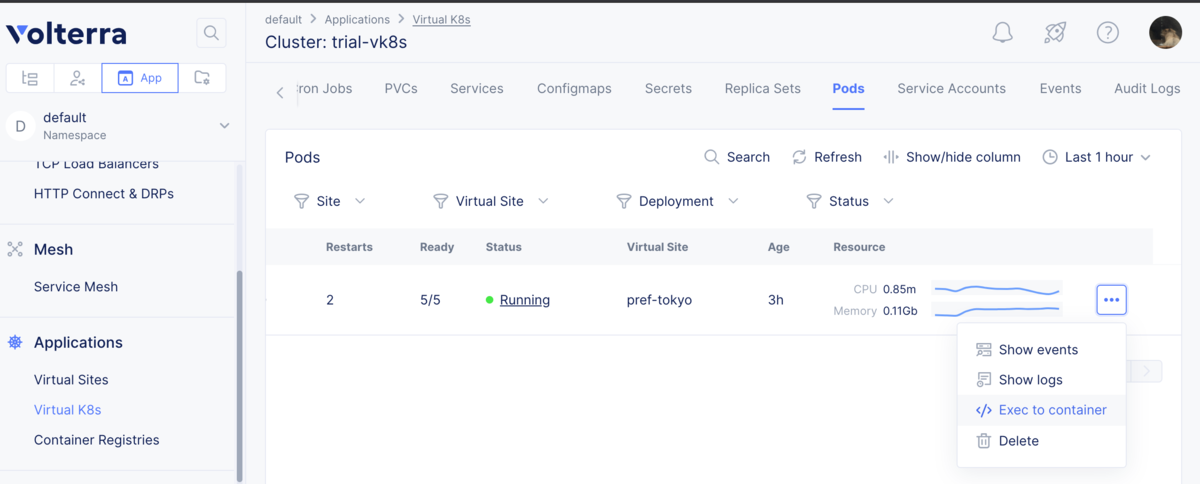Screen dimensions: 1200x484
Task: Open the Last 1 hour time dropdown
Action: coord(1097,157)
